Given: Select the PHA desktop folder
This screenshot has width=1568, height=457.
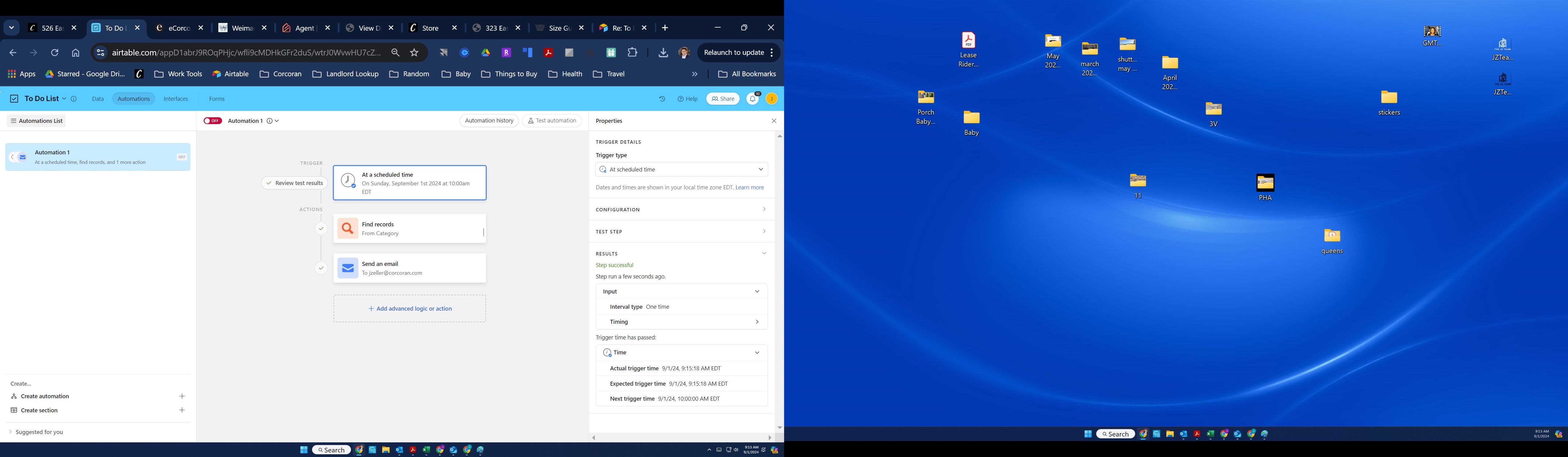Looking at the screenshot, I should click(x=1265, y=187).
